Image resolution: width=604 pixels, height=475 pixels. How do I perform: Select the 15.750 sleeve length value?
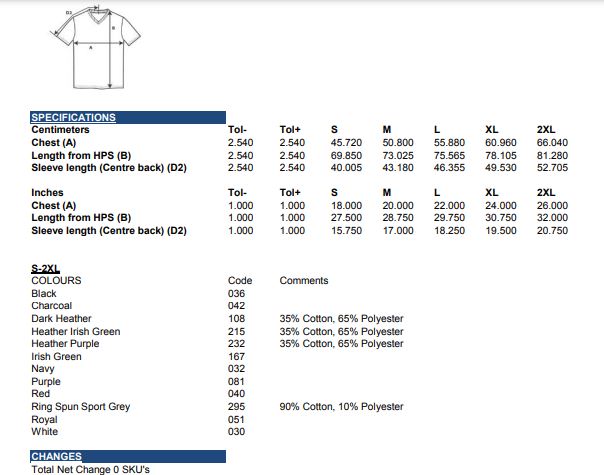click(x=345, y=231)
